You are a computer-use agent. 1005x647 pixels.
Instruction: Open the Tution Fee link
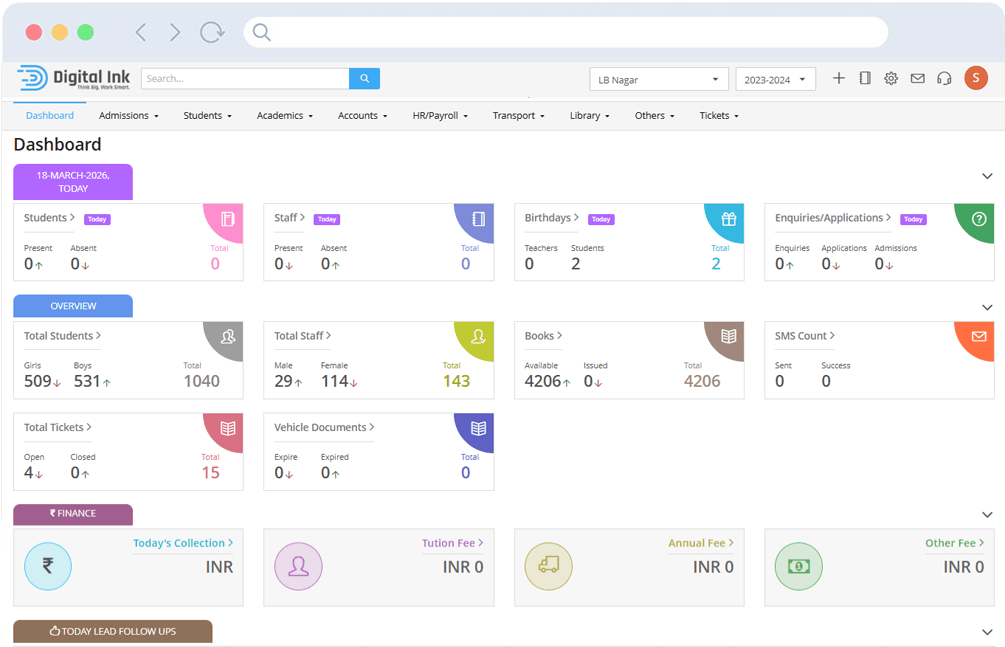tap(452, 543)
